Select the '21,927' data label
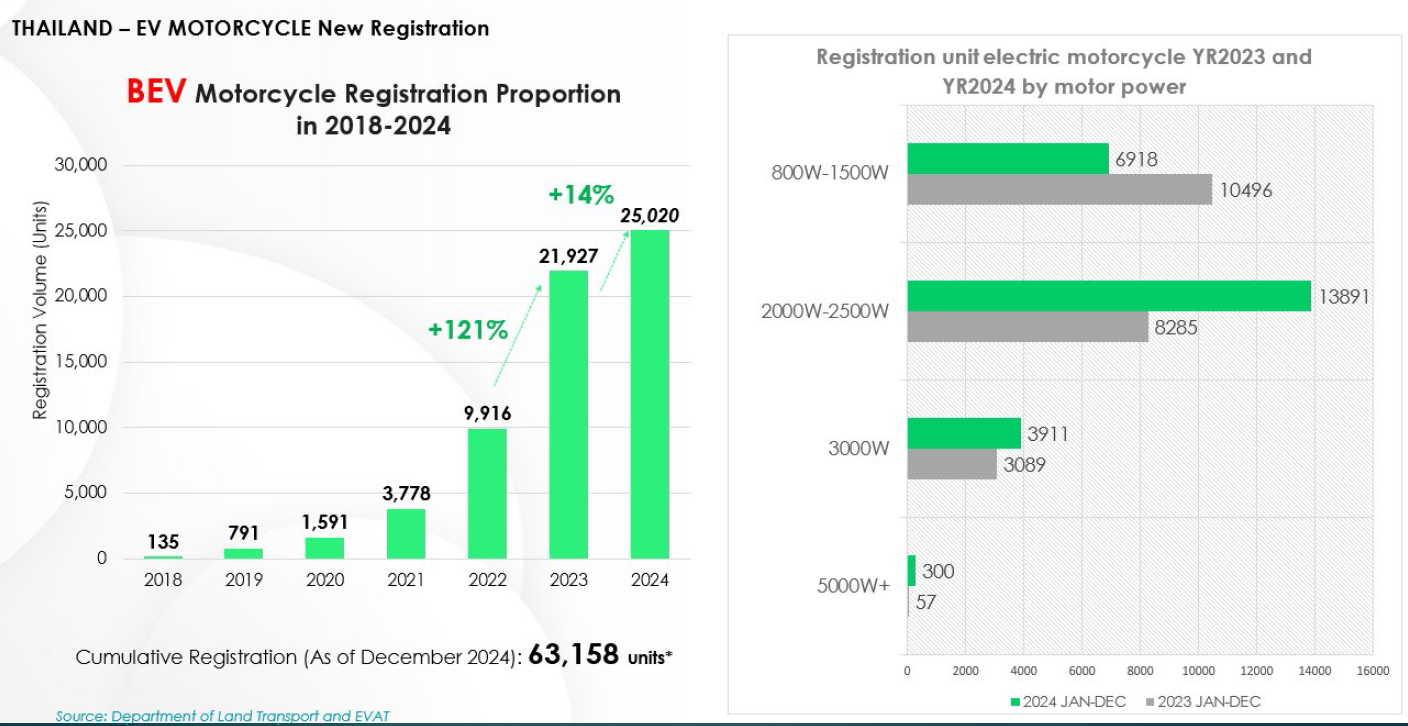The height and width of the screenshot is (726, 1408). click(x=568, y=256)
